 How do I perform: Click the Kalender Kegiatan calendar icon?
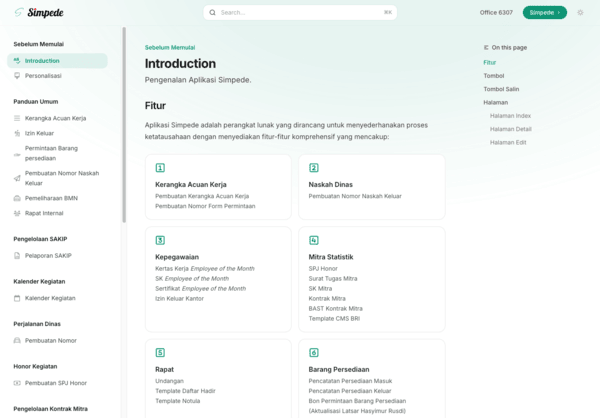17,298
